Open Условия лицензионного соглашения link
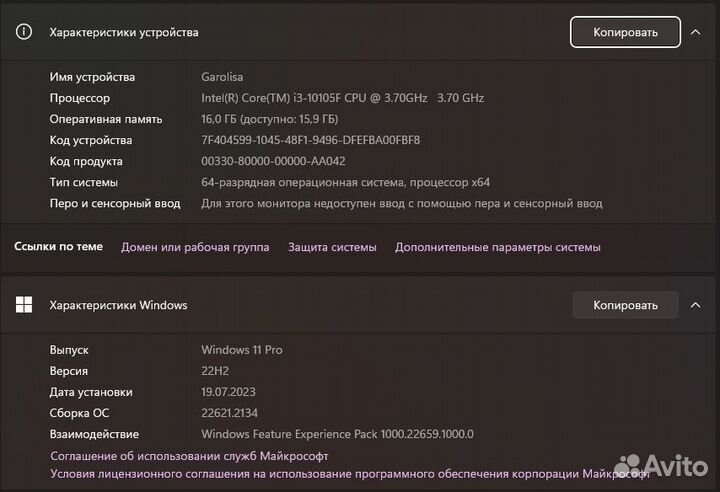Viewport: 720px width, 492px height. click(330, 474)
